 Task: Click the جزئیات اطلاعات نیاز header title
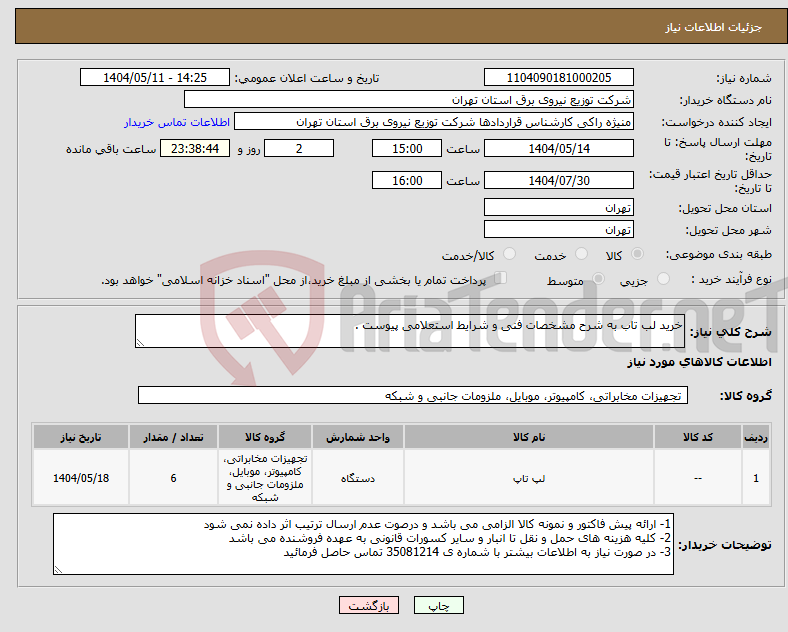pyautogui.click(x=714, y=27)
